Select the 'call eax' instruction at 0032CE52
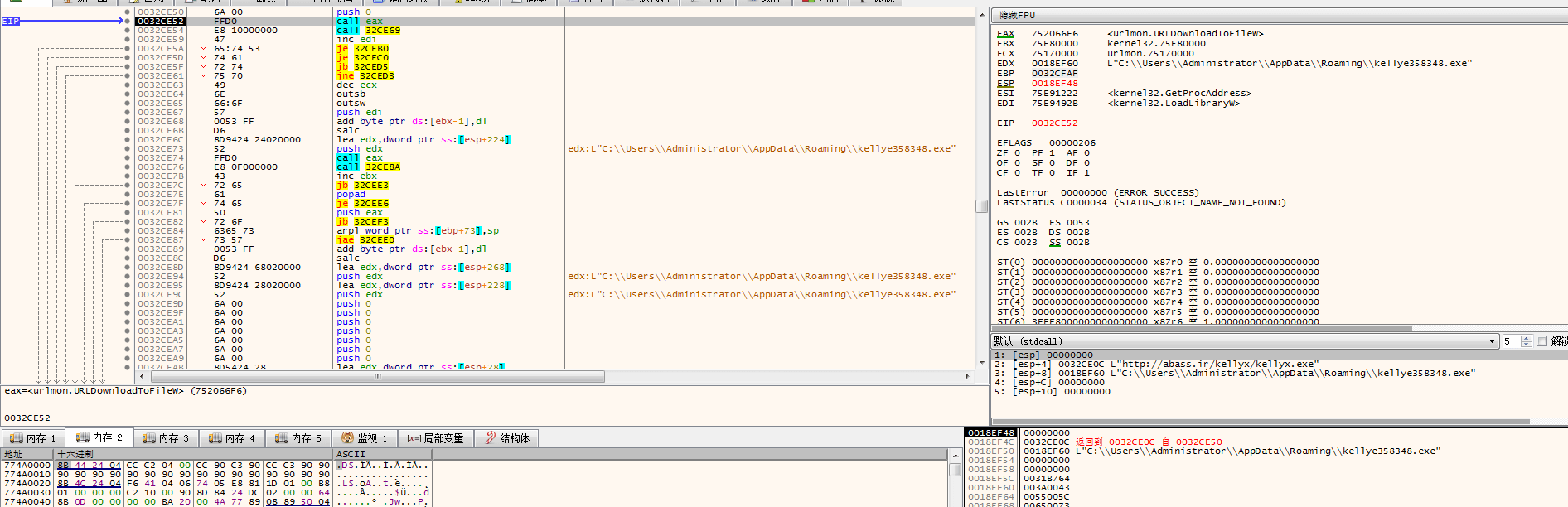Image resolution: width=1568 pixels, height=507 pixels. 359,21
